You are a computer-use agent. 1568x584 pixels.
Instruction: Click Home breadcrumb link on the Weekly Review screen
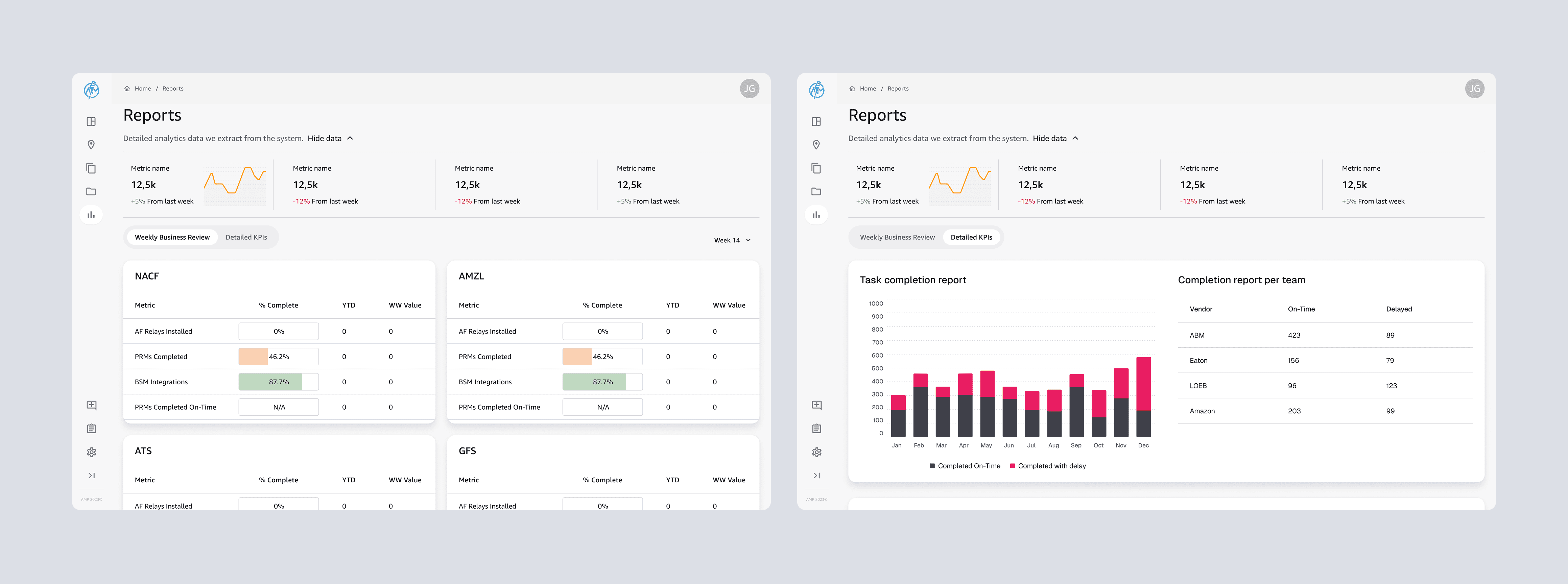coord(142,89)
